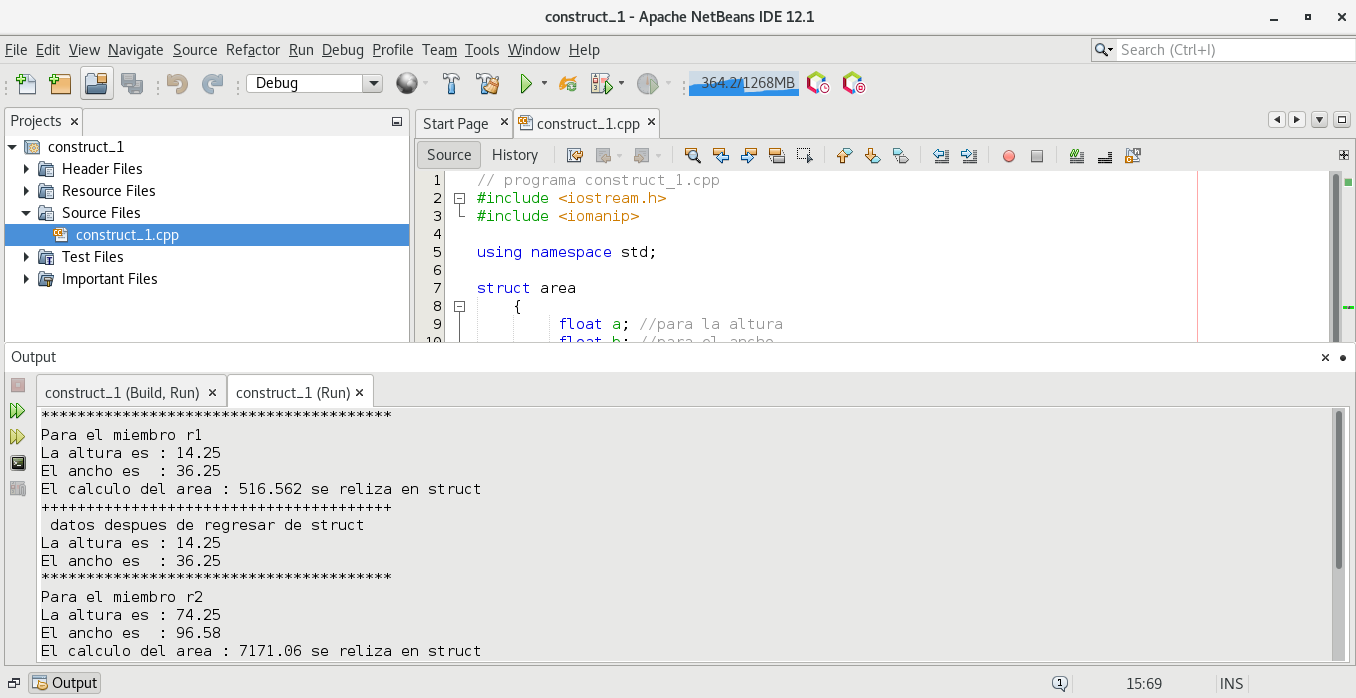Click the Debug Project toolbar icon

point(602,84)
